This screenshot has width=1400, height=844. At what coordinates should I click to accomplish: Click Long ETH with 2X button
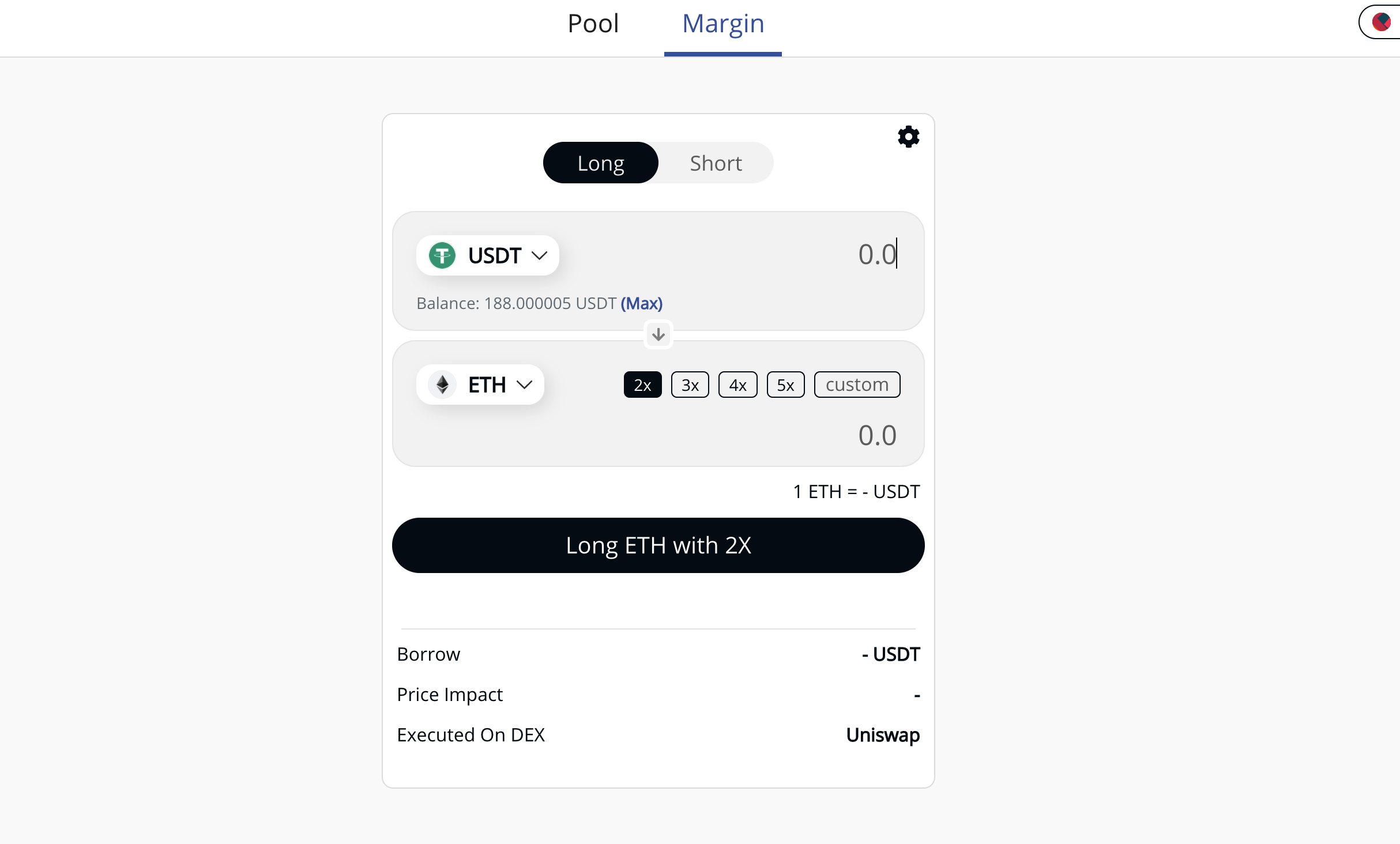[x=658, y=545]
